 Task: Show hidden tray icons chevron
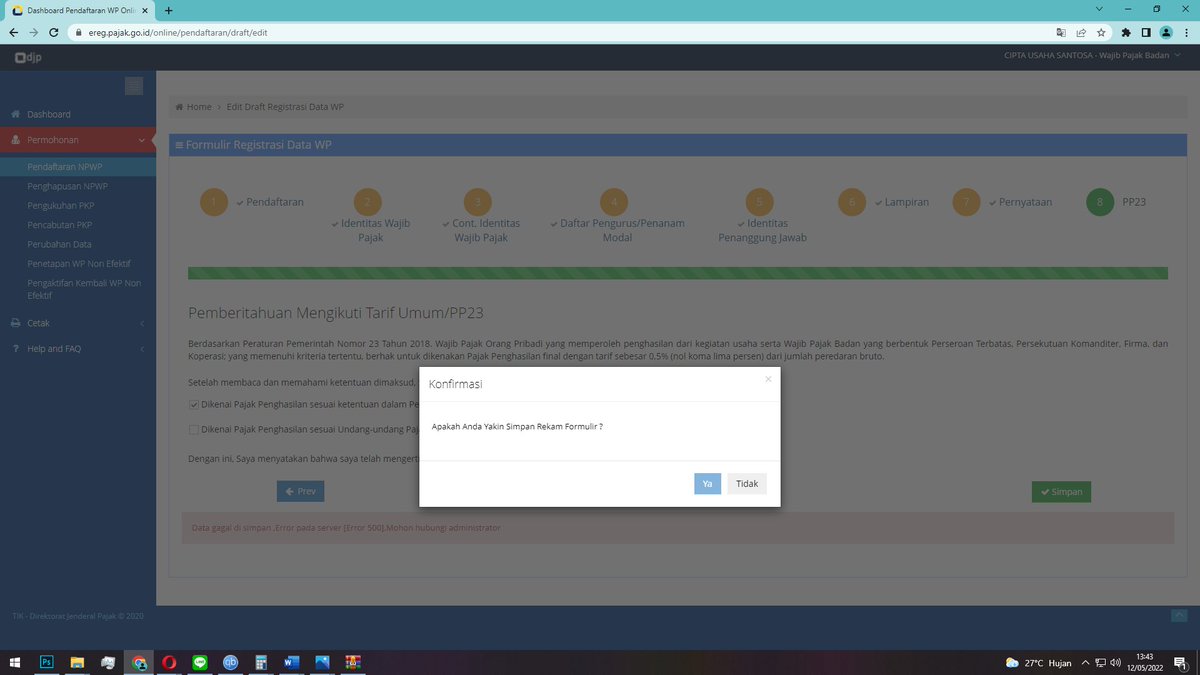click(x=1085, y=663)
